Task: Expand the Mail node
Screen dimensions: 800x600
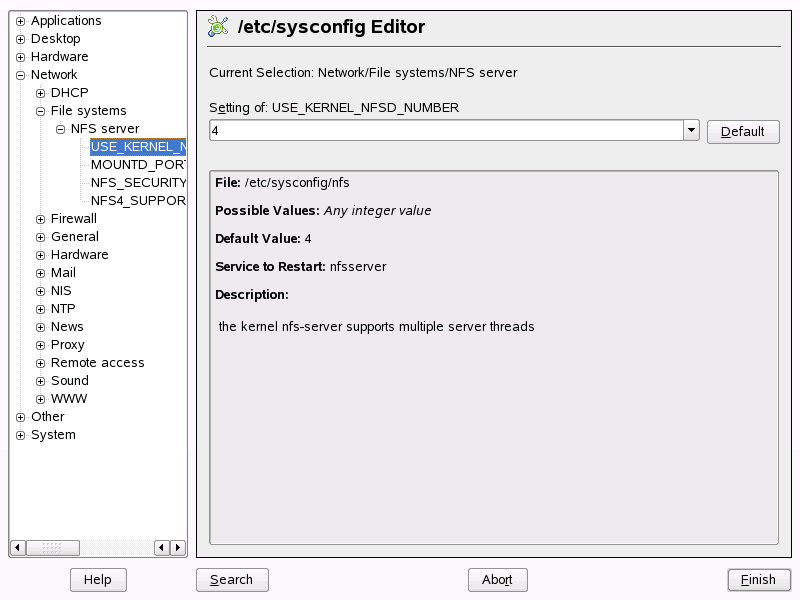Action: pyautogui.click(x=40, y=273)
